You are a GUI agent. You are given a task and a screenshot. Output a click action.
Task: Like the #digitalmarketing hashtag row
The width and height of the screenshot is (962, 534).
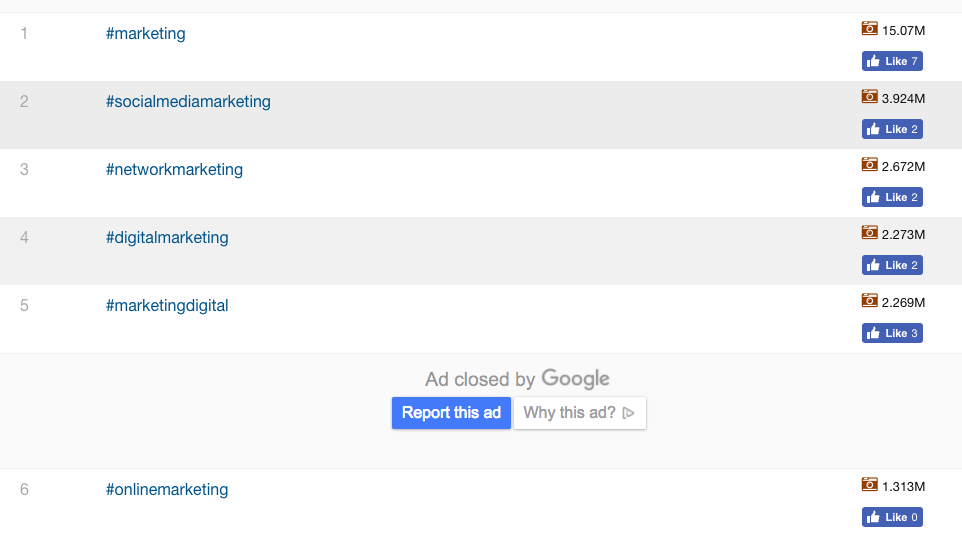coord(892,265)
